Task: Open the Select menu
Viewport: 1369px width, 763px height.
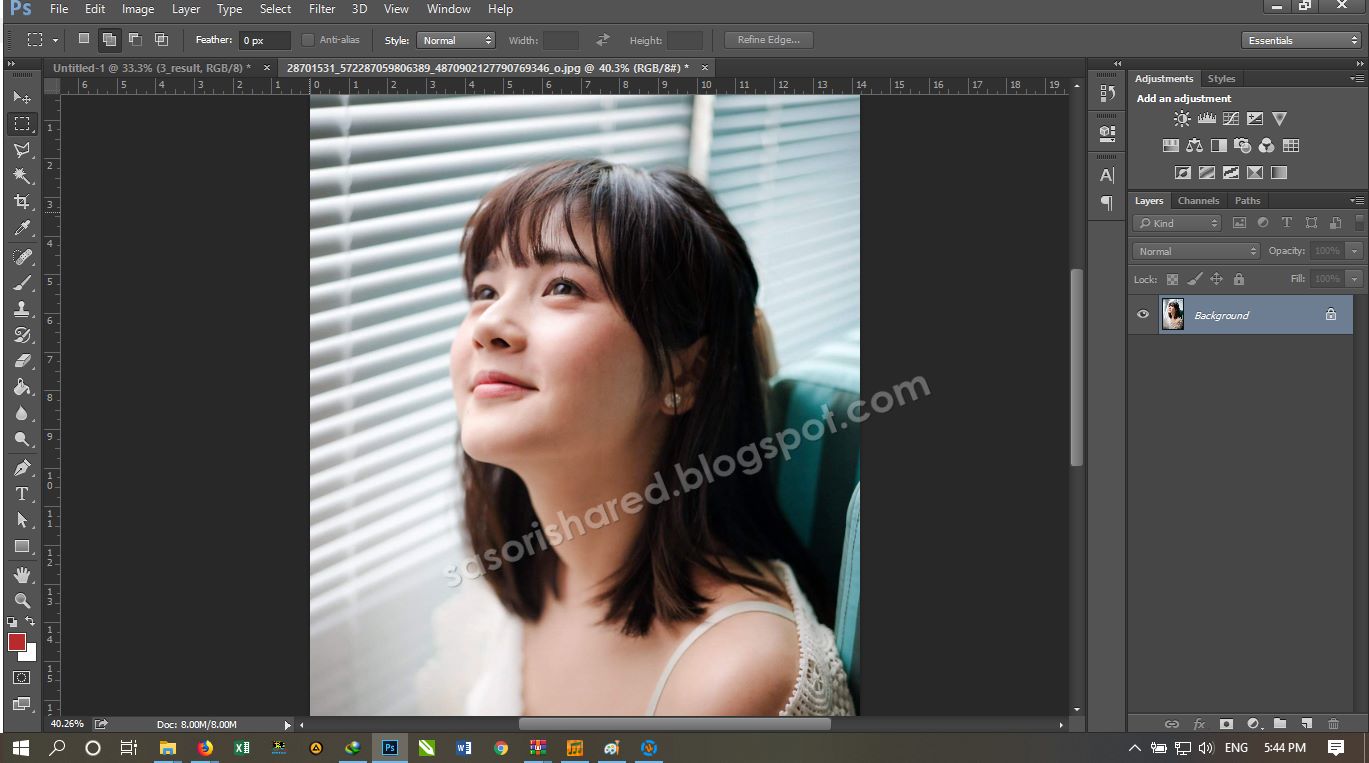Action: 275,9
